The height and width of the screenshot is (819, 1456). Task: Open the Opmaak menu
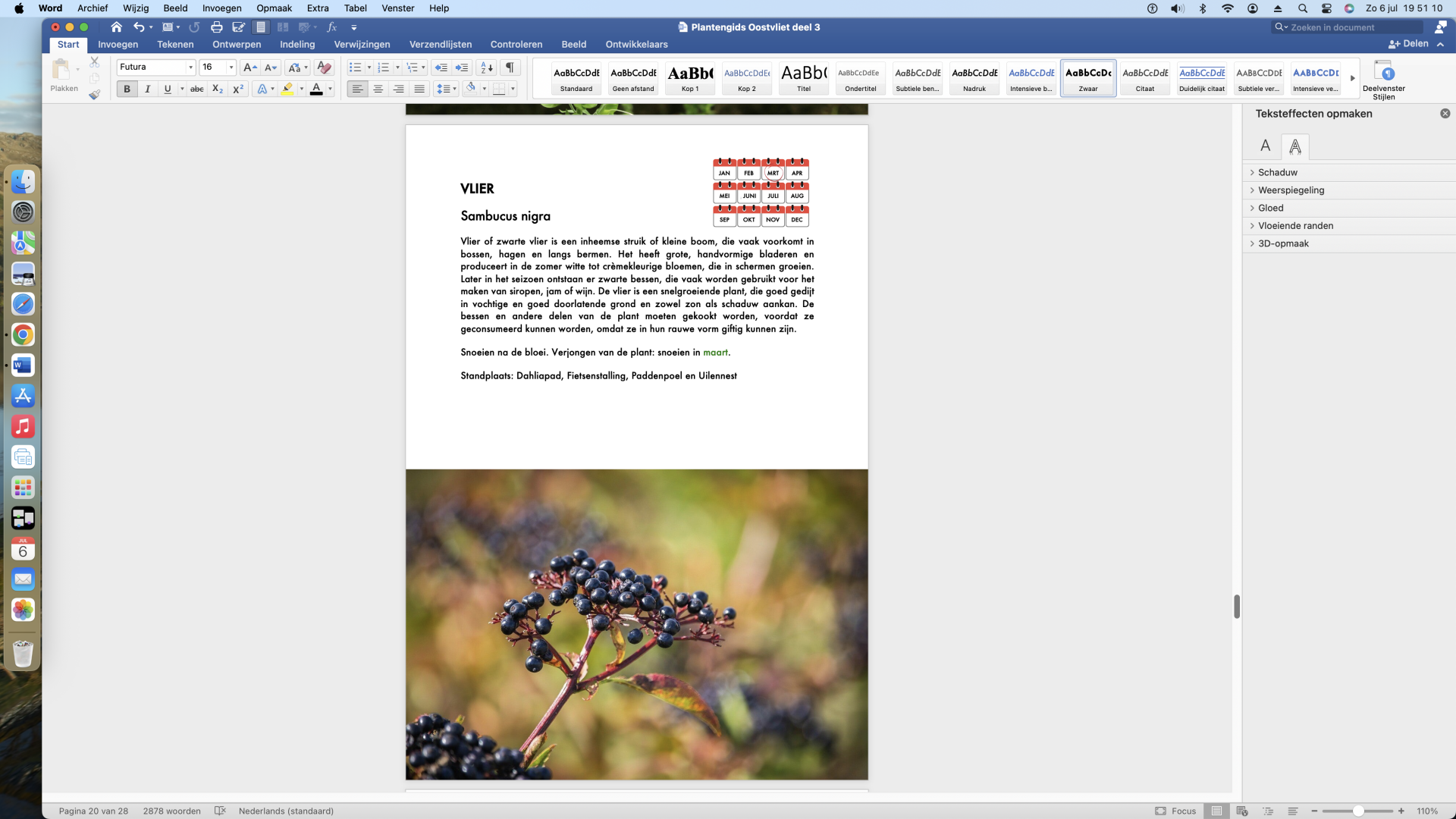click(274, 8)
